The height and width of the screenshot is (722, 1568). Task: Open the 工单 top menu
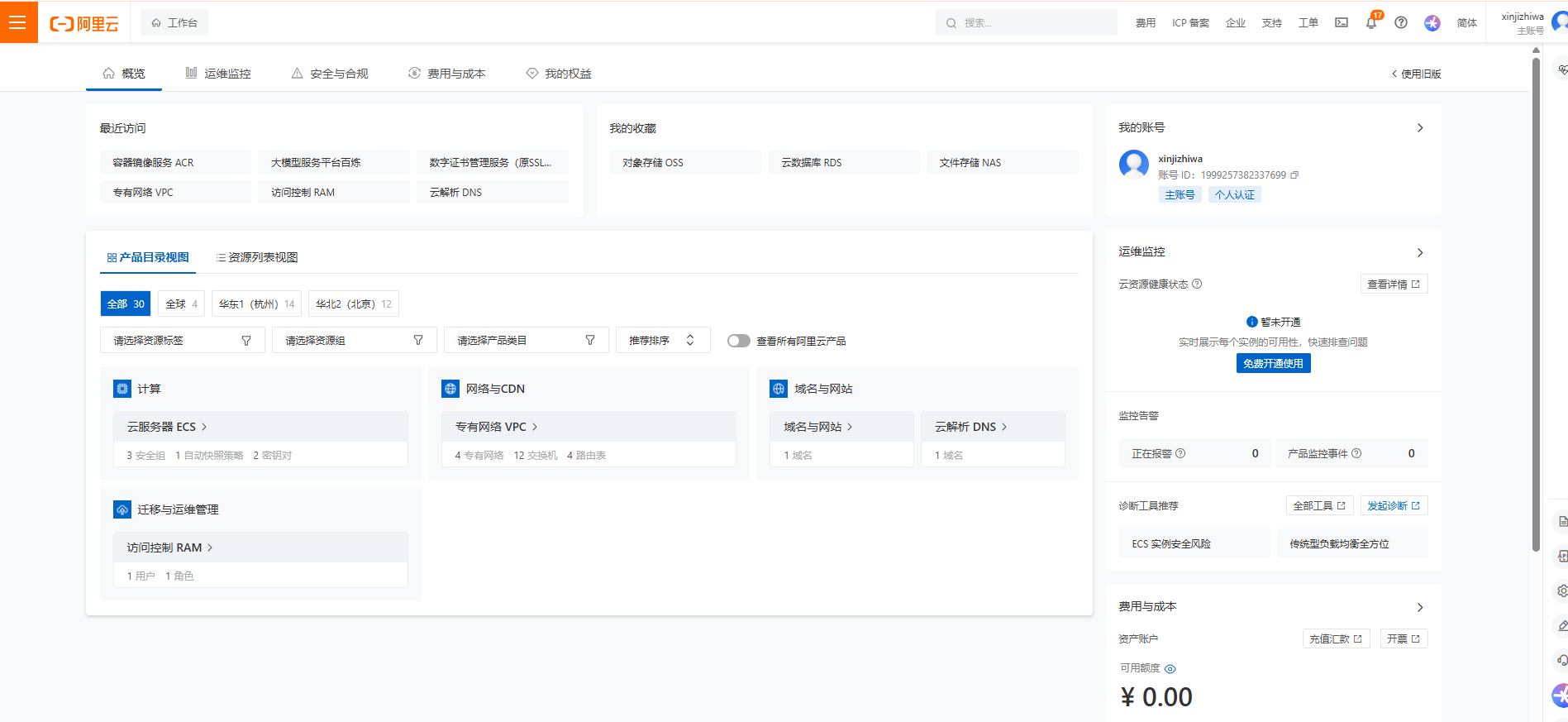tap(1308, 23)
